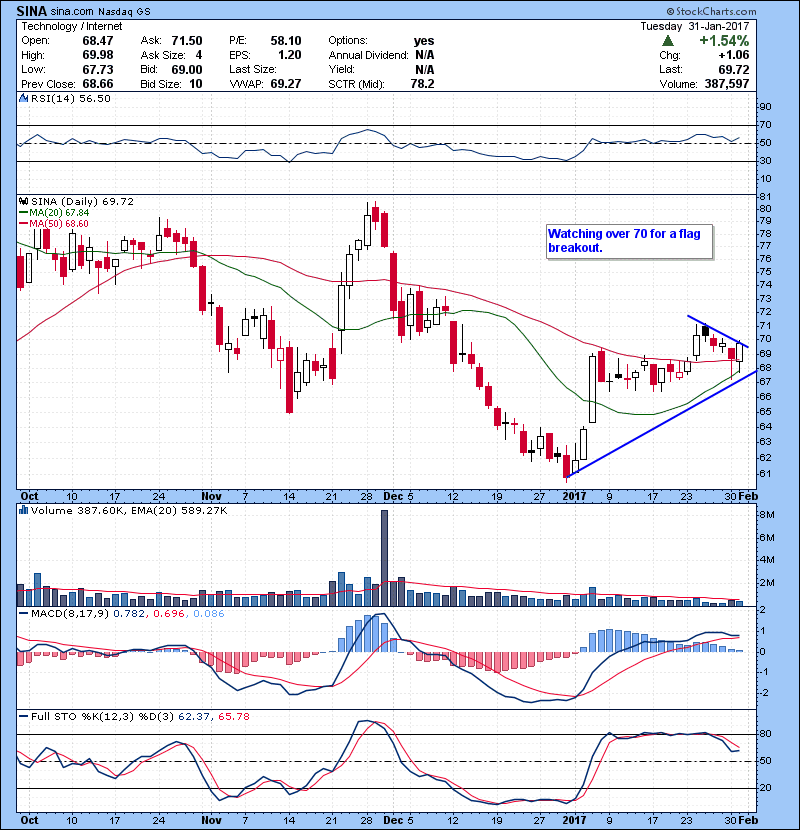The height and width of the screenshot is (830, 800).
Task: Select the SCTR (Mid) value 78.2
Action: [x=423, y=84]
